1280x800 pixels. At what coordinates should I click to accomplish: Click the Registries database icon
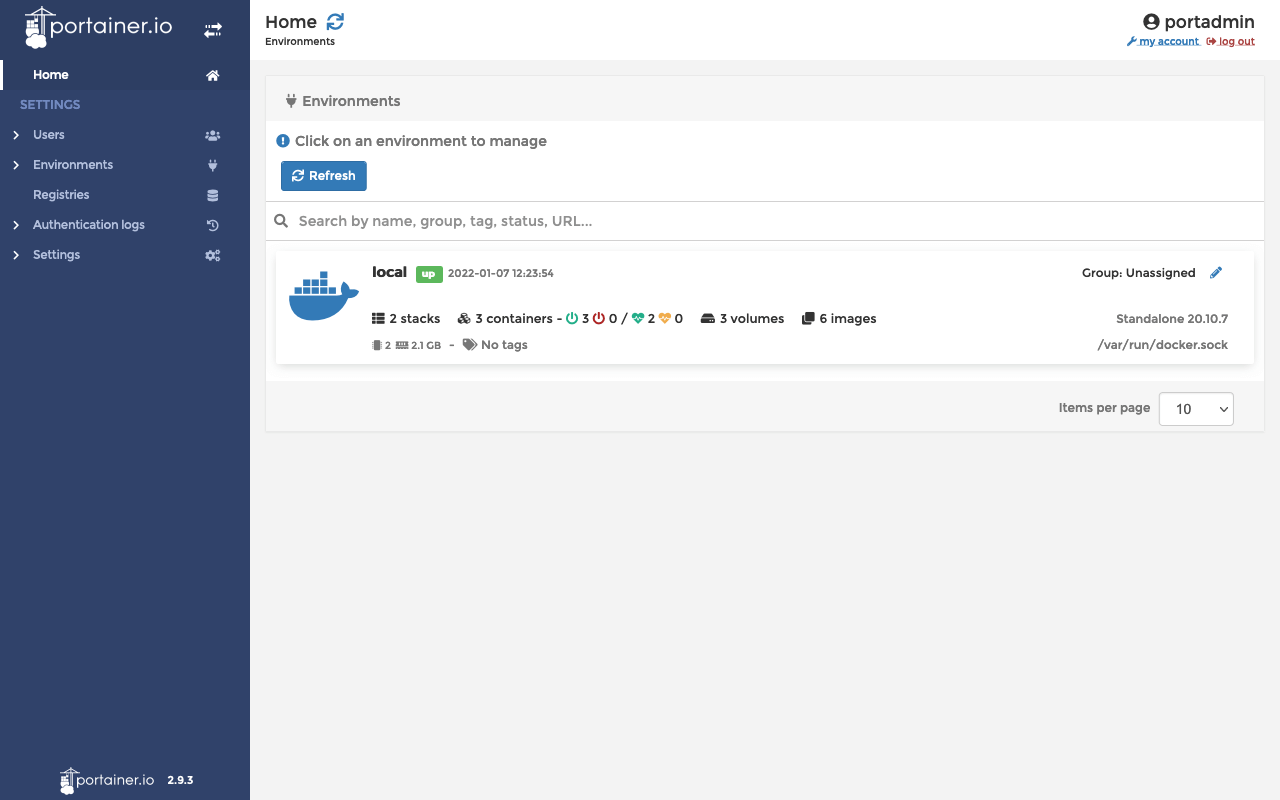[x=212, y=195]
